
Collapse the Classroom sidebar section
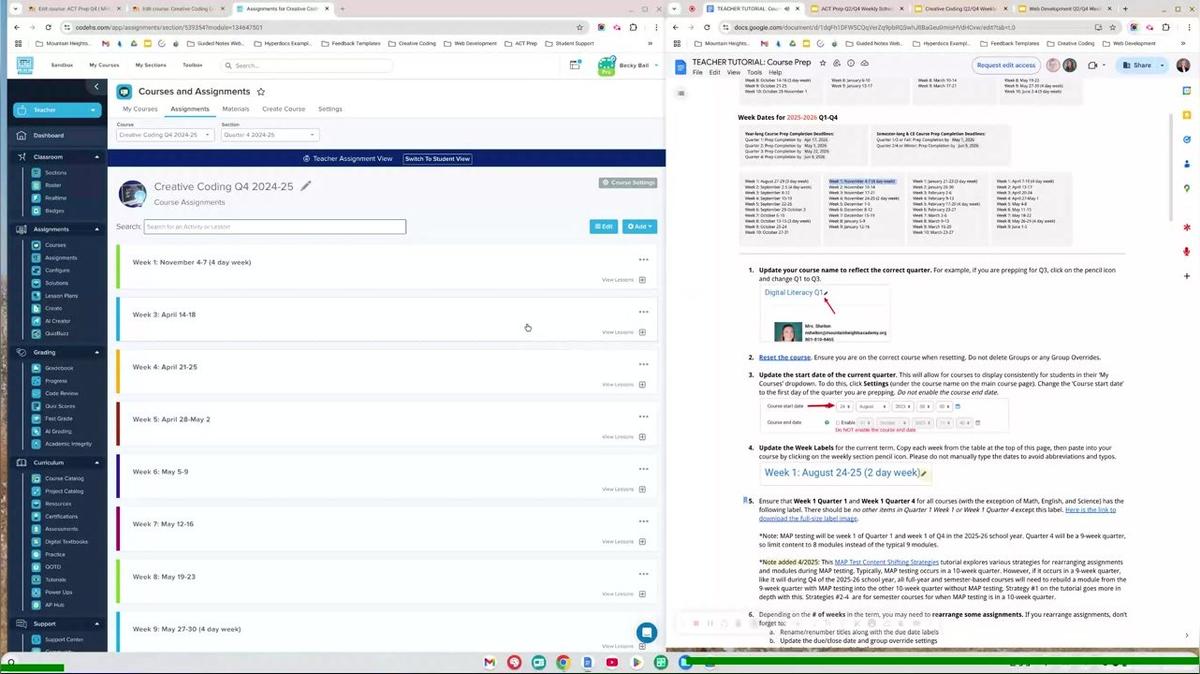coord(97,157)
